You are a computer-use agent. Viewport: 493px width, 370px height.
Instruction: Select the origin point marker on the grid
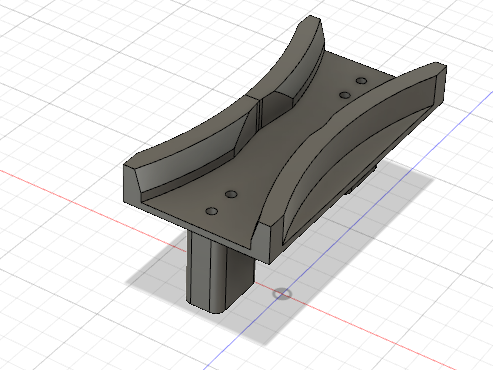pos(282,294)
